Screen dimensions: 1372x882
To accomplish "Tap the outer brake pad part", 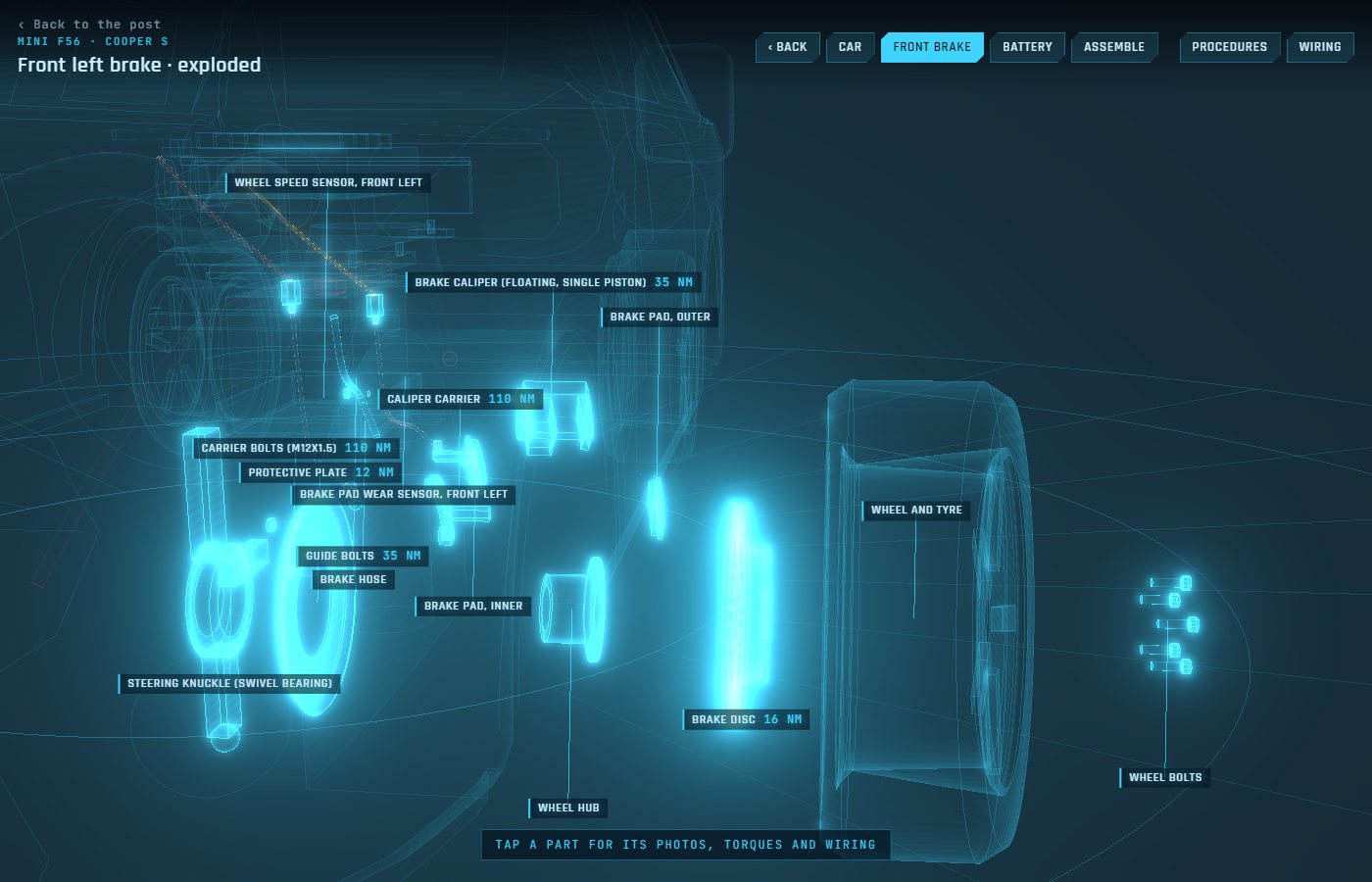I will coord(656,507).
